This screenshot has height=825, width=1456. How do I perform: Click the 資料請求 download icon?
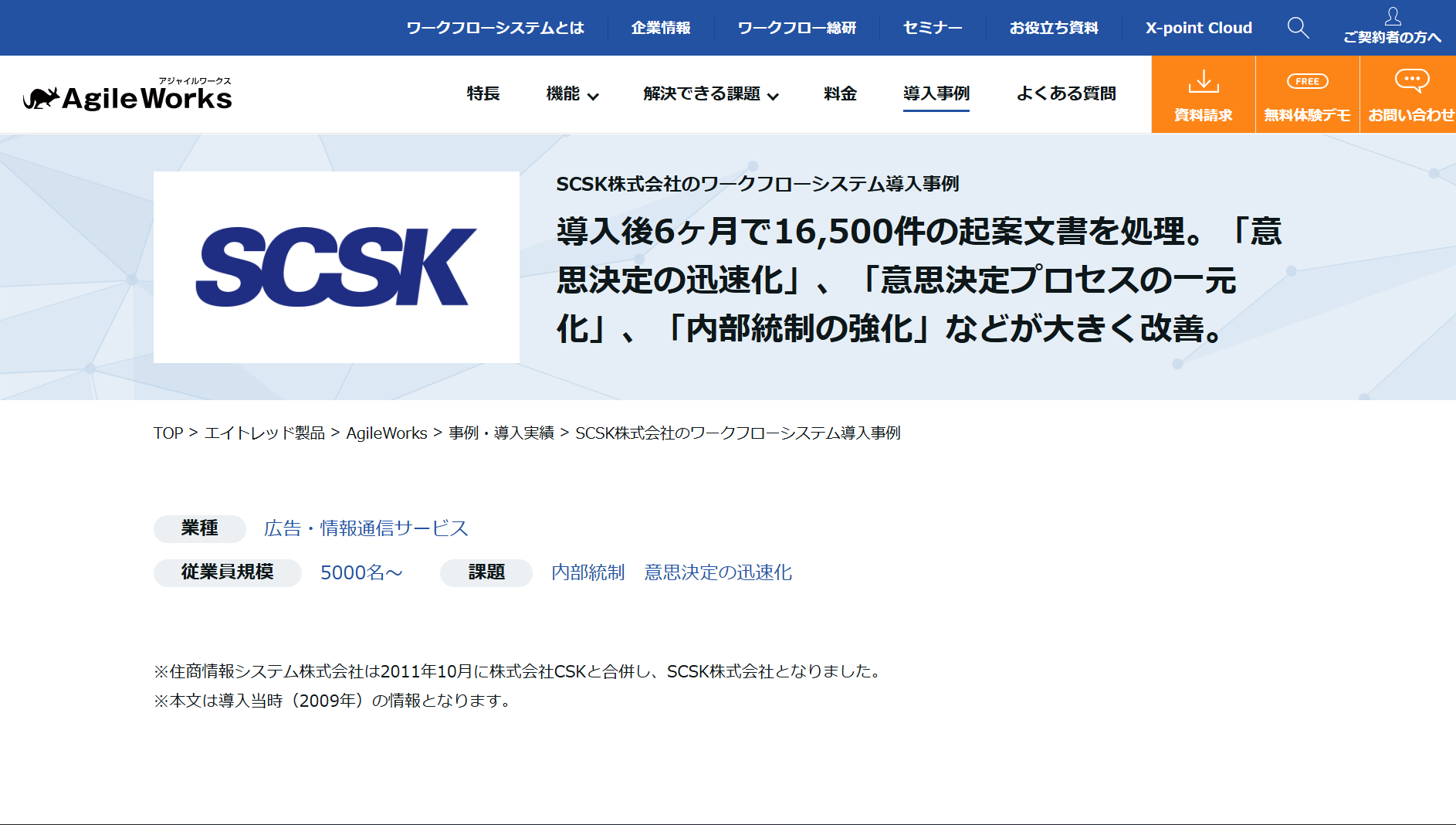coord(1203,81)
